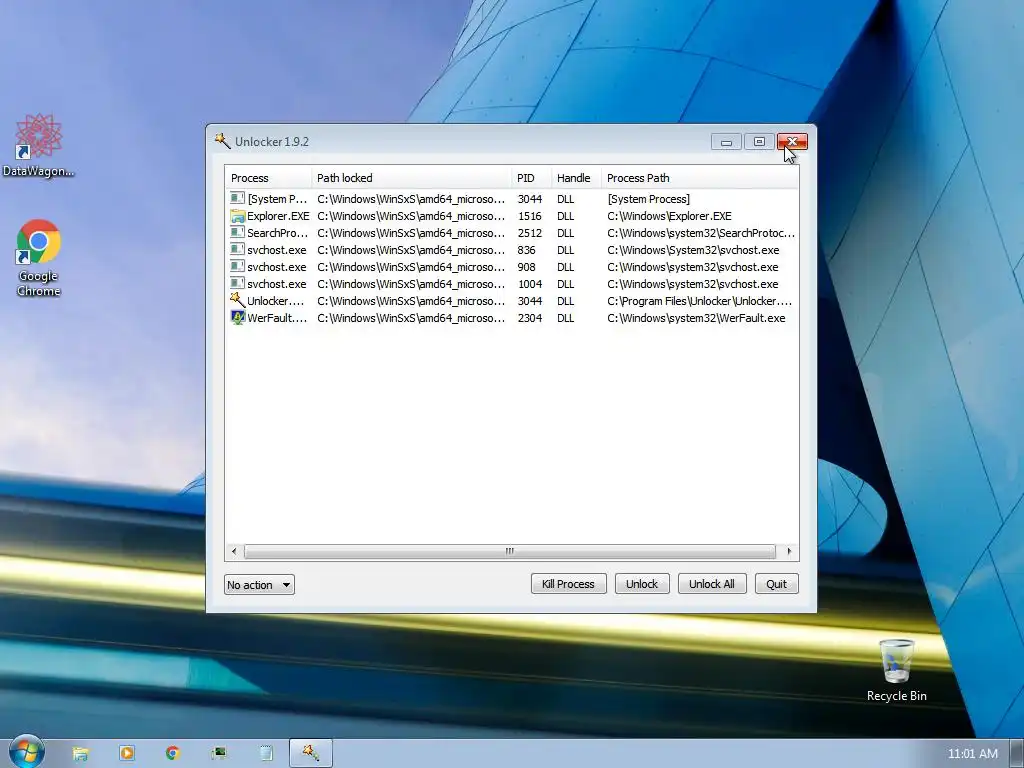Screen dimensions: 1024x768
Task: Click PID value 908
Action: coord(526,267)
